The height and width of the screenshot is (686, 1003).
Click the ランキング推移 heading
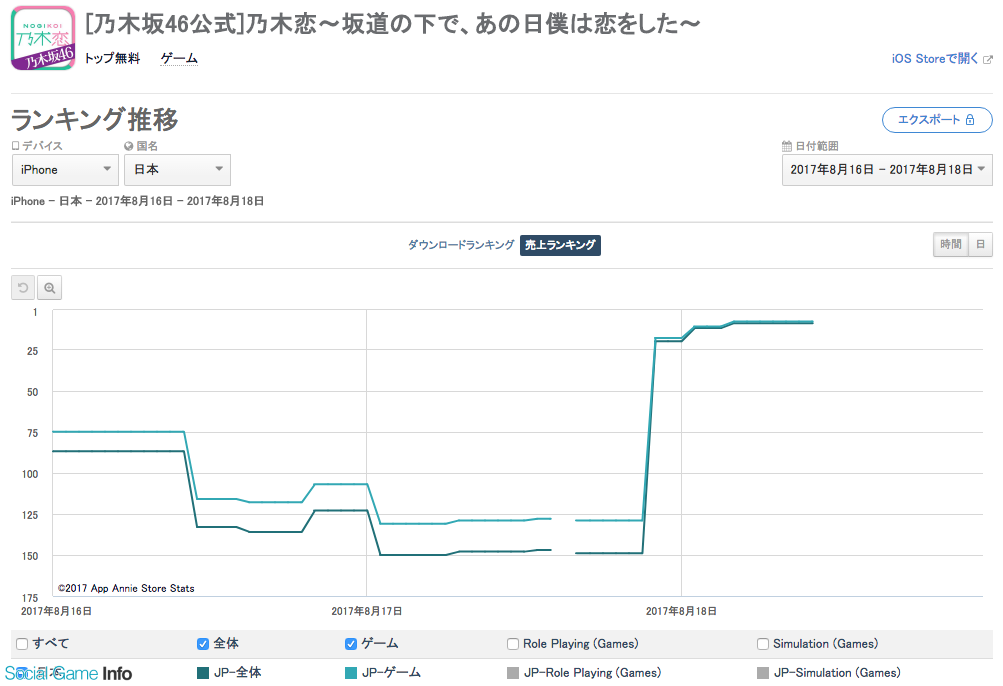95,120
